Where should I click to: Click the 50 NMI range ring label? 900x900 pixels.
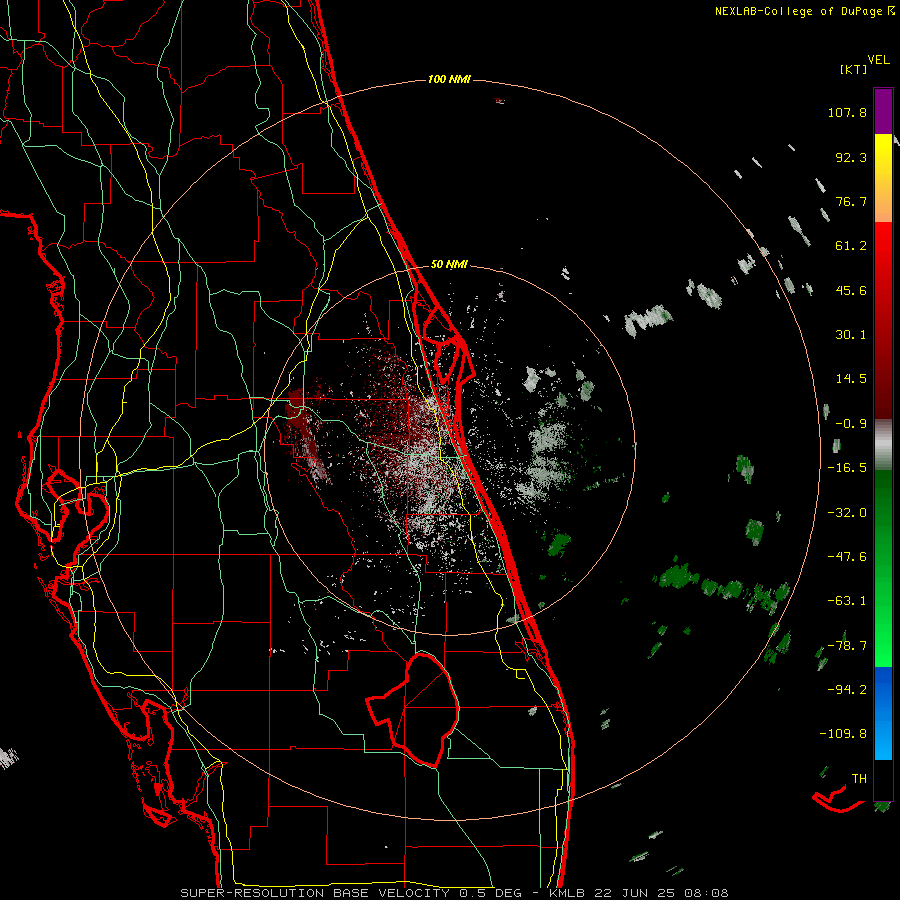pyautogui.click(x=449, y=265)
